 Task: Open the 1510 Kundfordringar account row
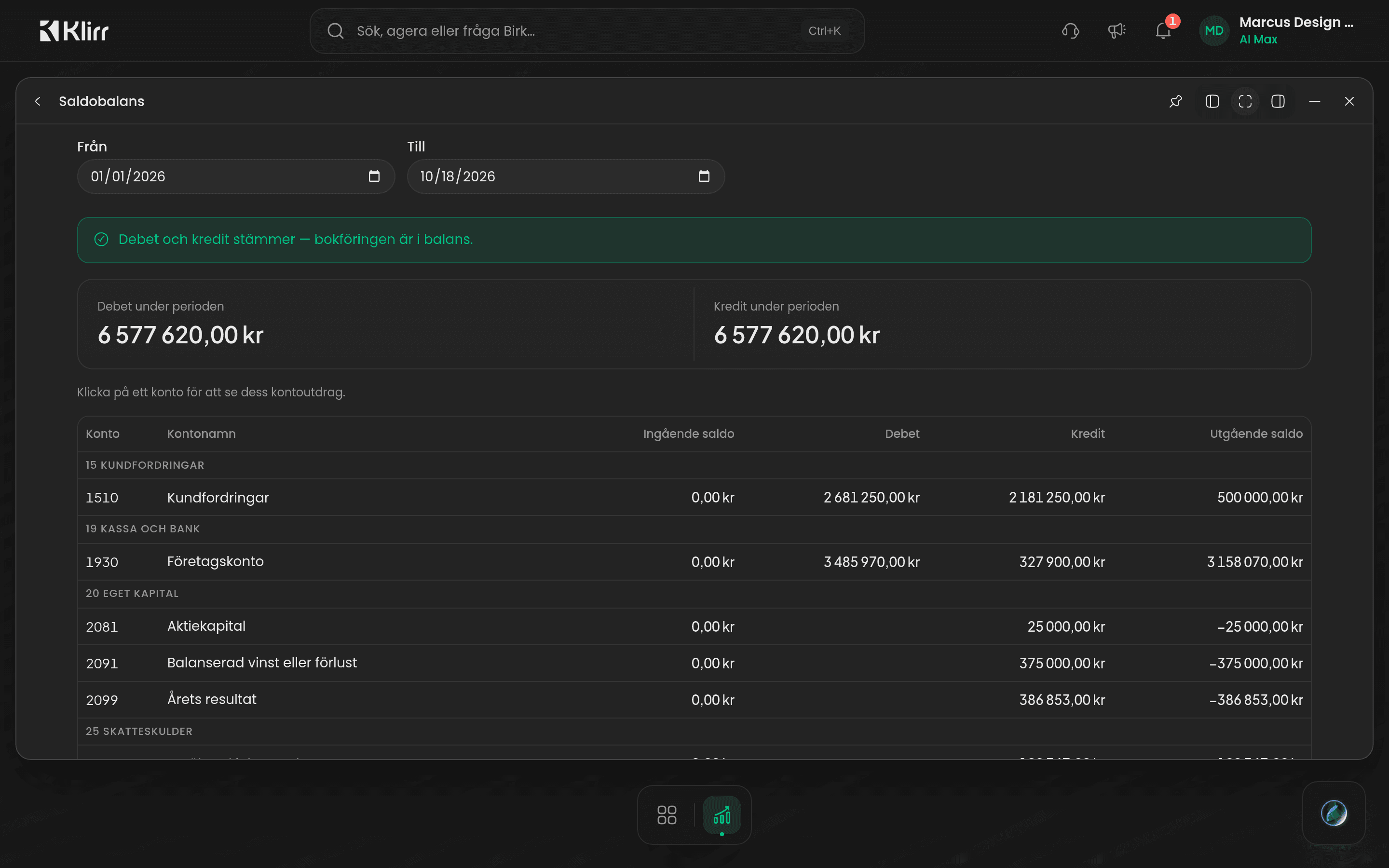point(694,497)
